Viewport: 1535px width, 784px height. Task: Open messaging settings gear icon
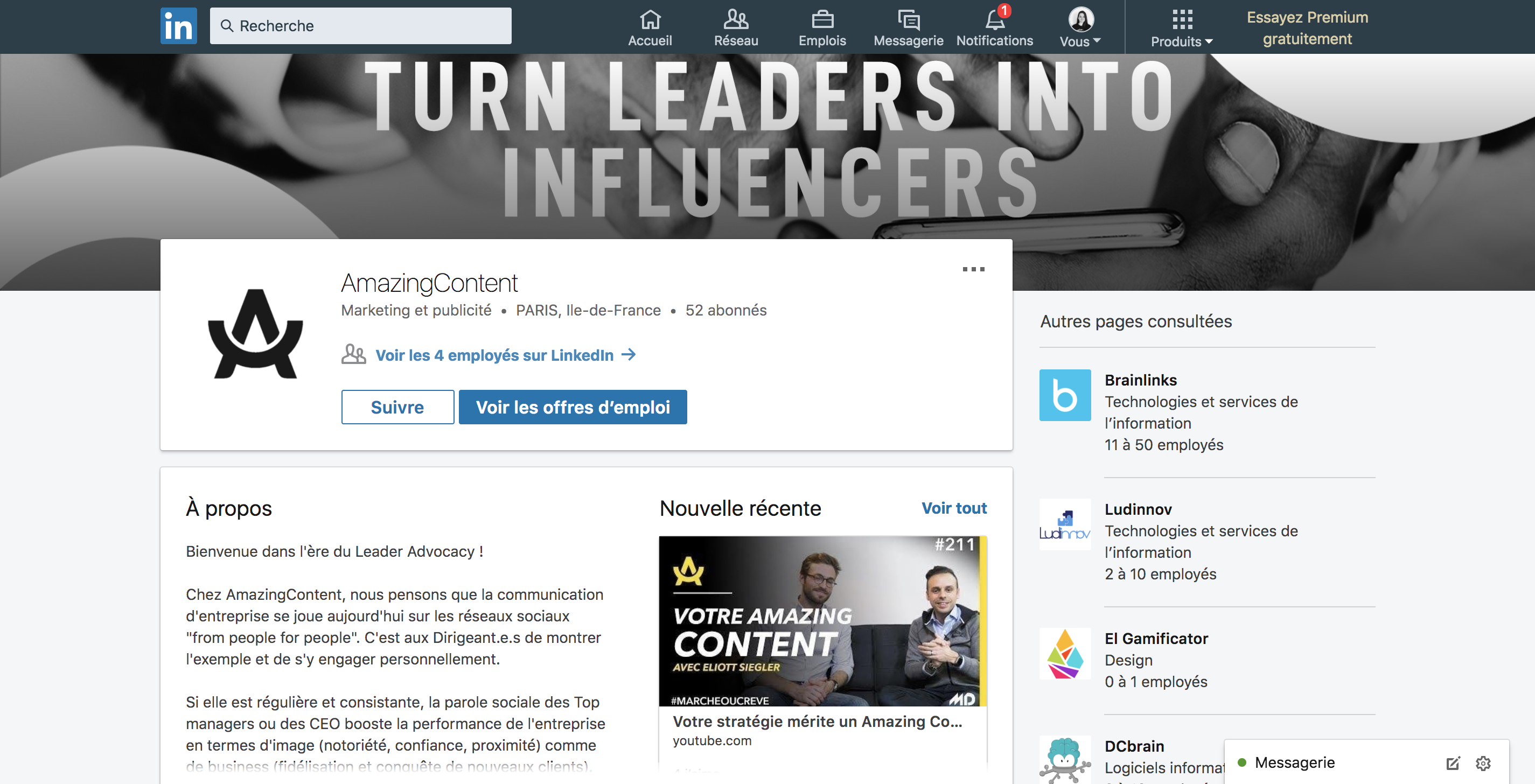click(1483, 762)
